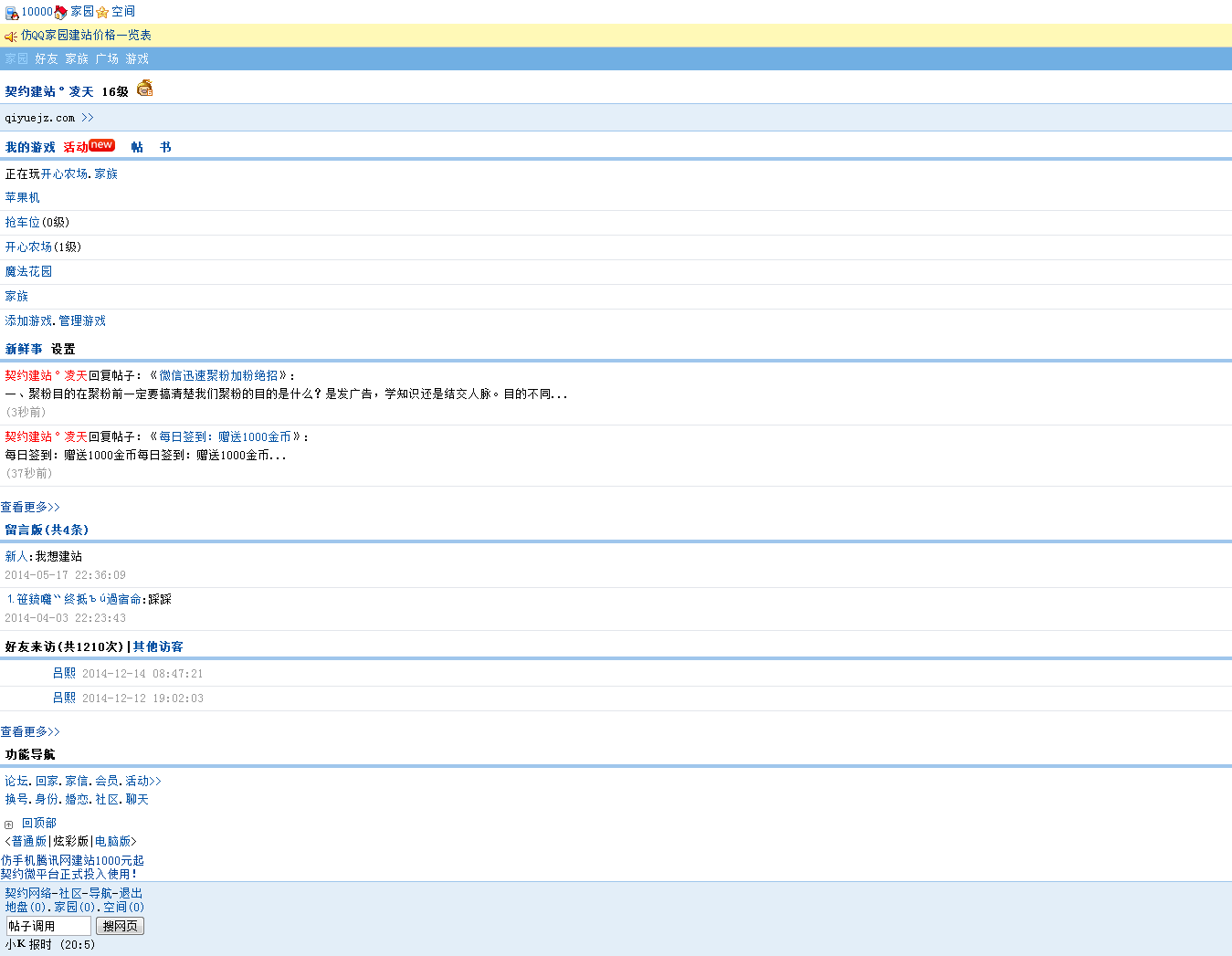Click 回顶部 link
Screen dimensions: 1232x956
pos(39,824)
